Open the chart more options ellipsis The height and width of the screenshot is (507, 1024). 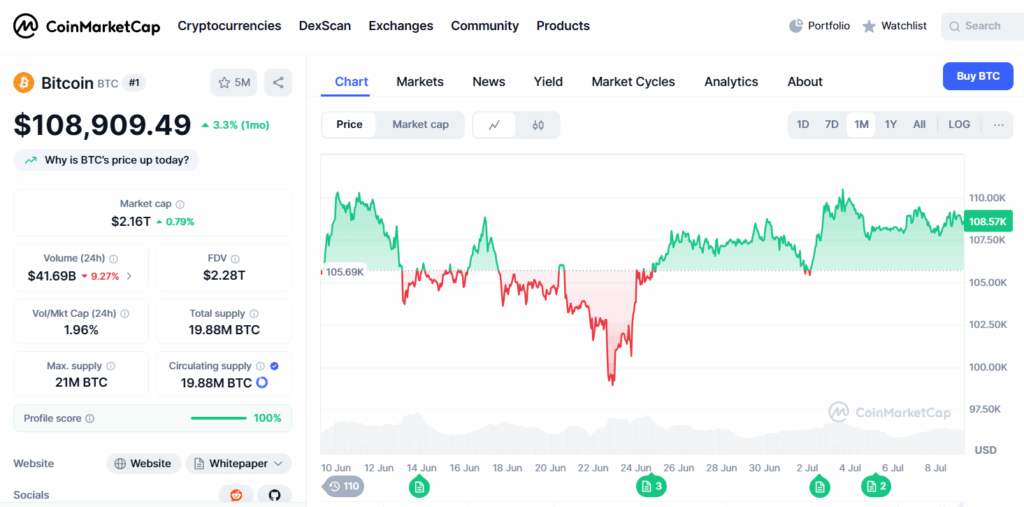[x=999, y=124]
